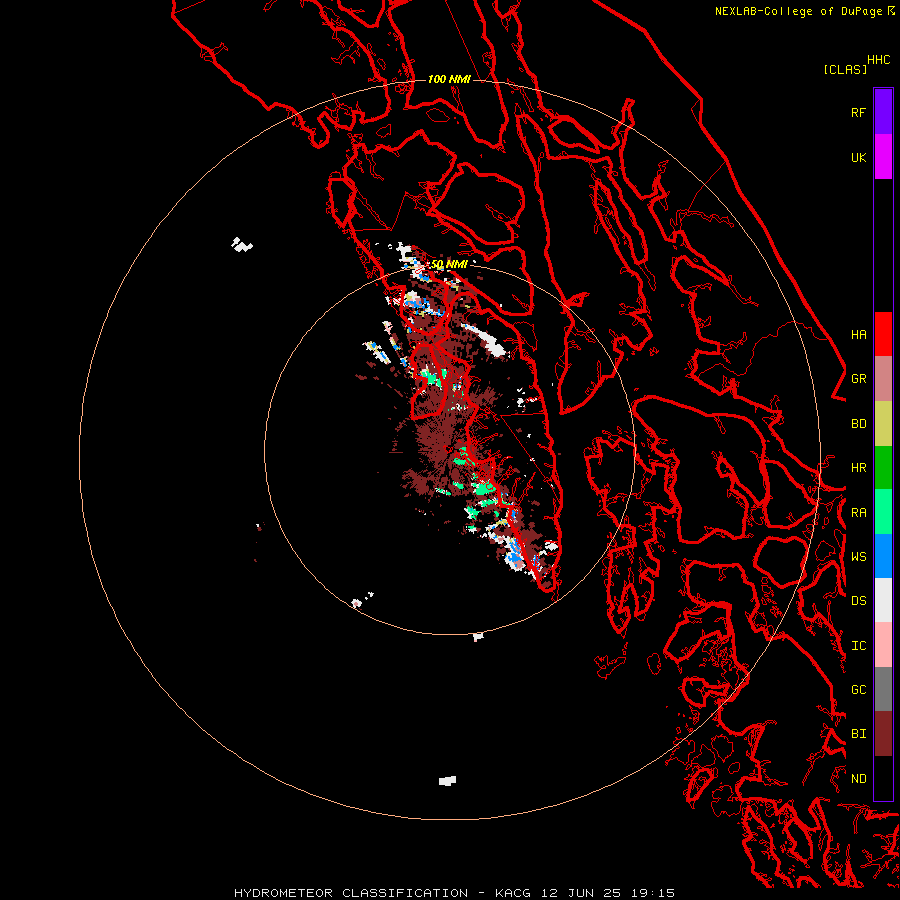Click the KACG station identifier

pyautogui.click(x=514, y=893)
